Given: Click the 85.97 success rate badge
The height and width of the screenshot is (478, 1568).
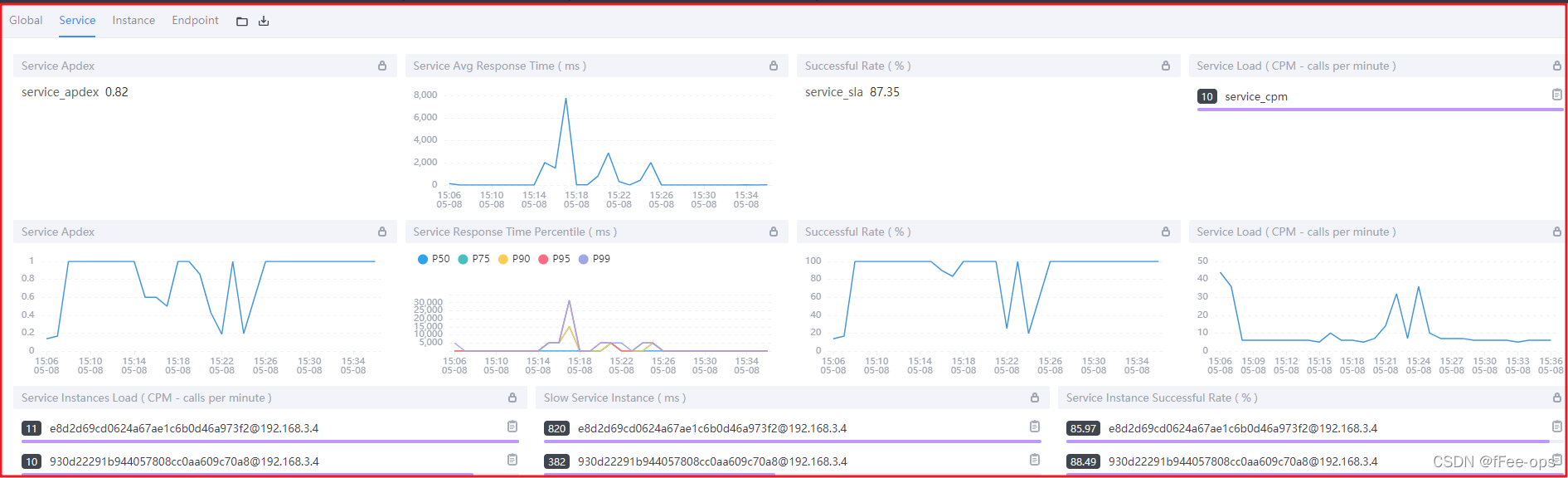Looking at the screenshot, I should coord(1083,428).
